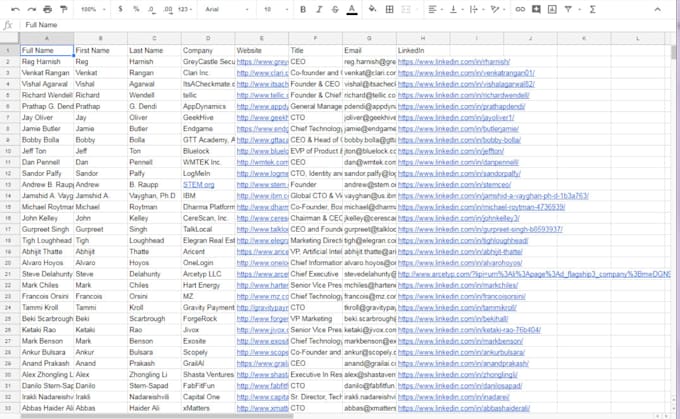Click the Undo icon in toolbar
Viewport: 680px width, 419px height.
pyautogui.click(x=17, y=8)
